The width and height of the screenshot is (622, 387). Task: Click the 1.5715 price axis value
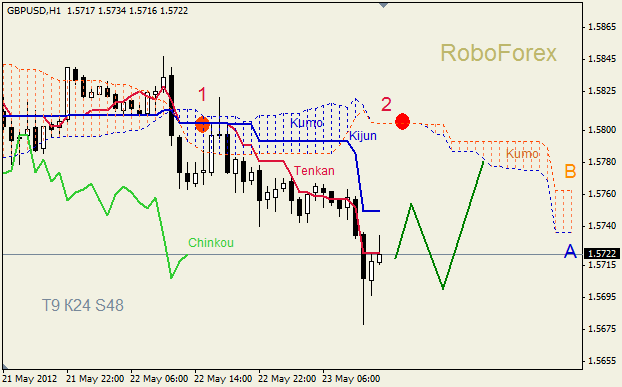click(x=602, y=264)
